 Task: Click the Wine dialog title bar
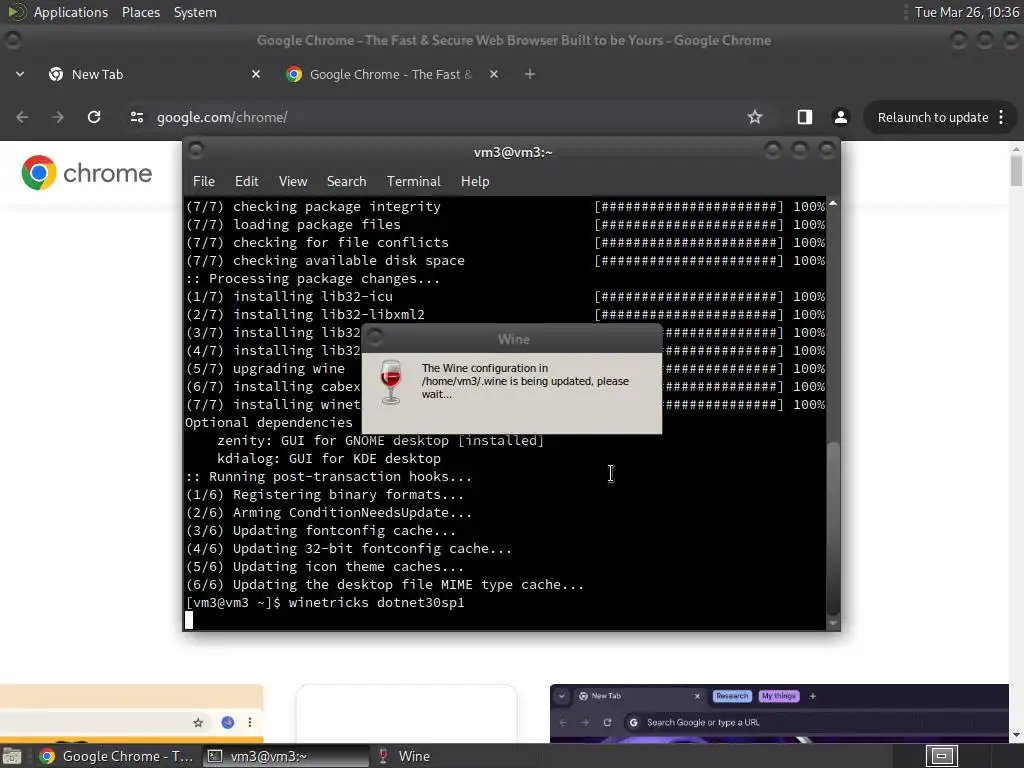513,339
